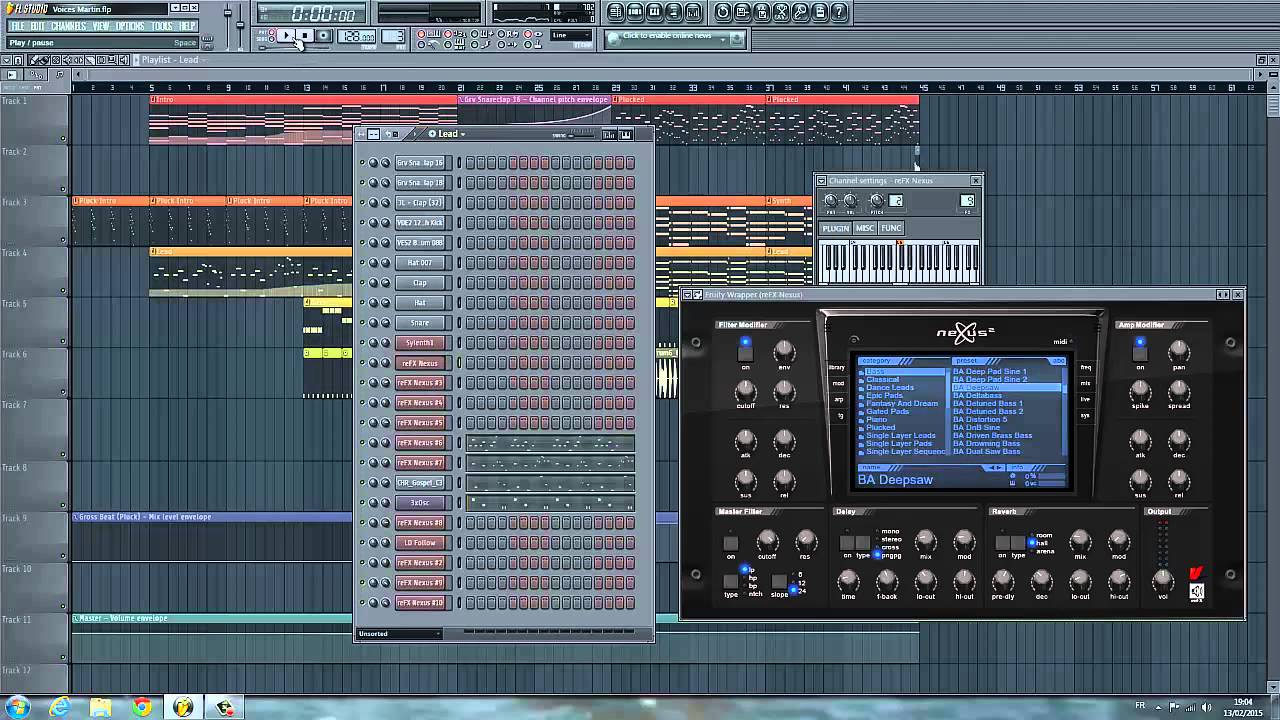Mute the Sylenth1 channel LED
The width and height of the screenshot is (1280, 720).
[363, 343]
